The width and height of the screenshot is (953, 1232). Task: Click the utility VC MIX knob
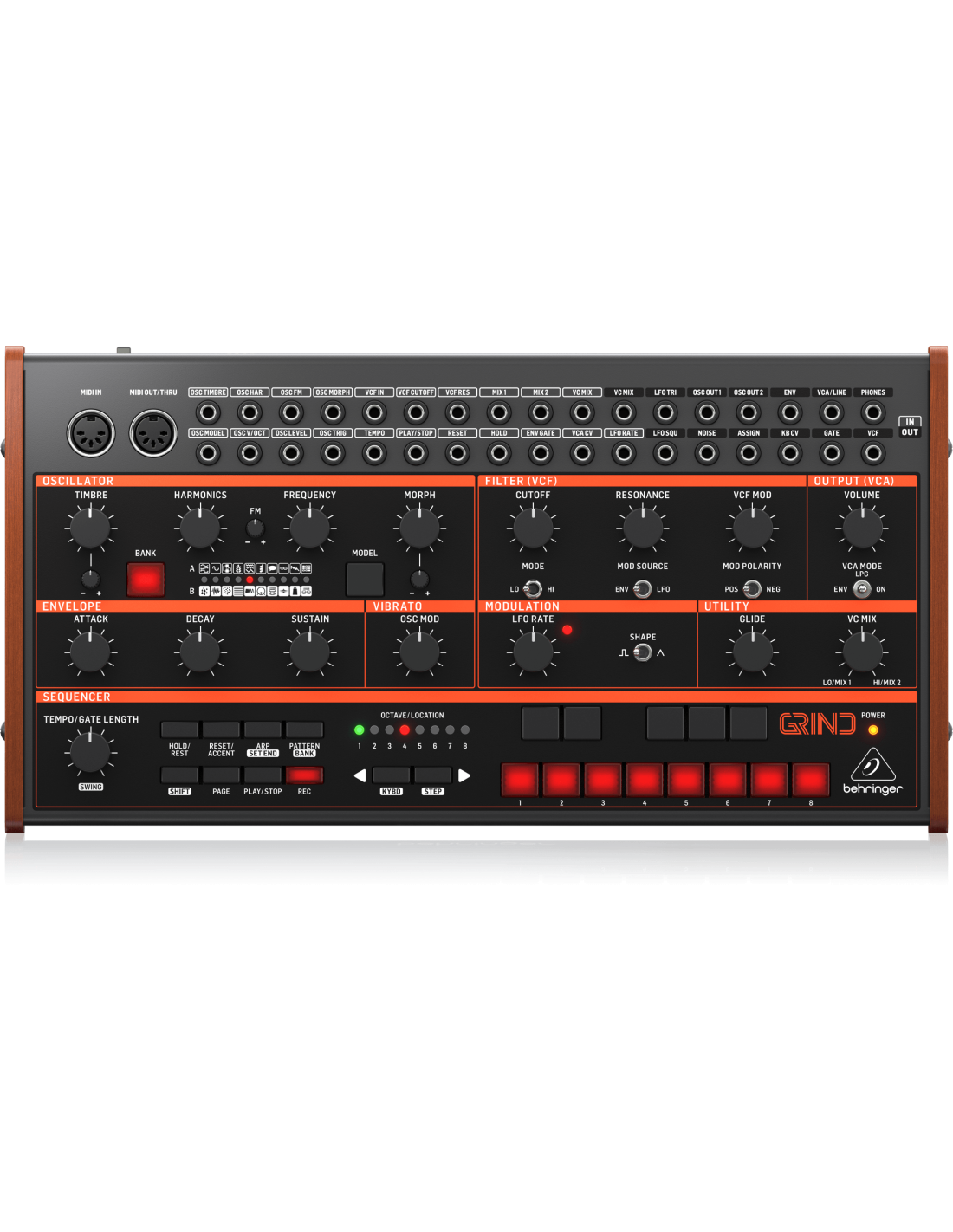(862, 652)
